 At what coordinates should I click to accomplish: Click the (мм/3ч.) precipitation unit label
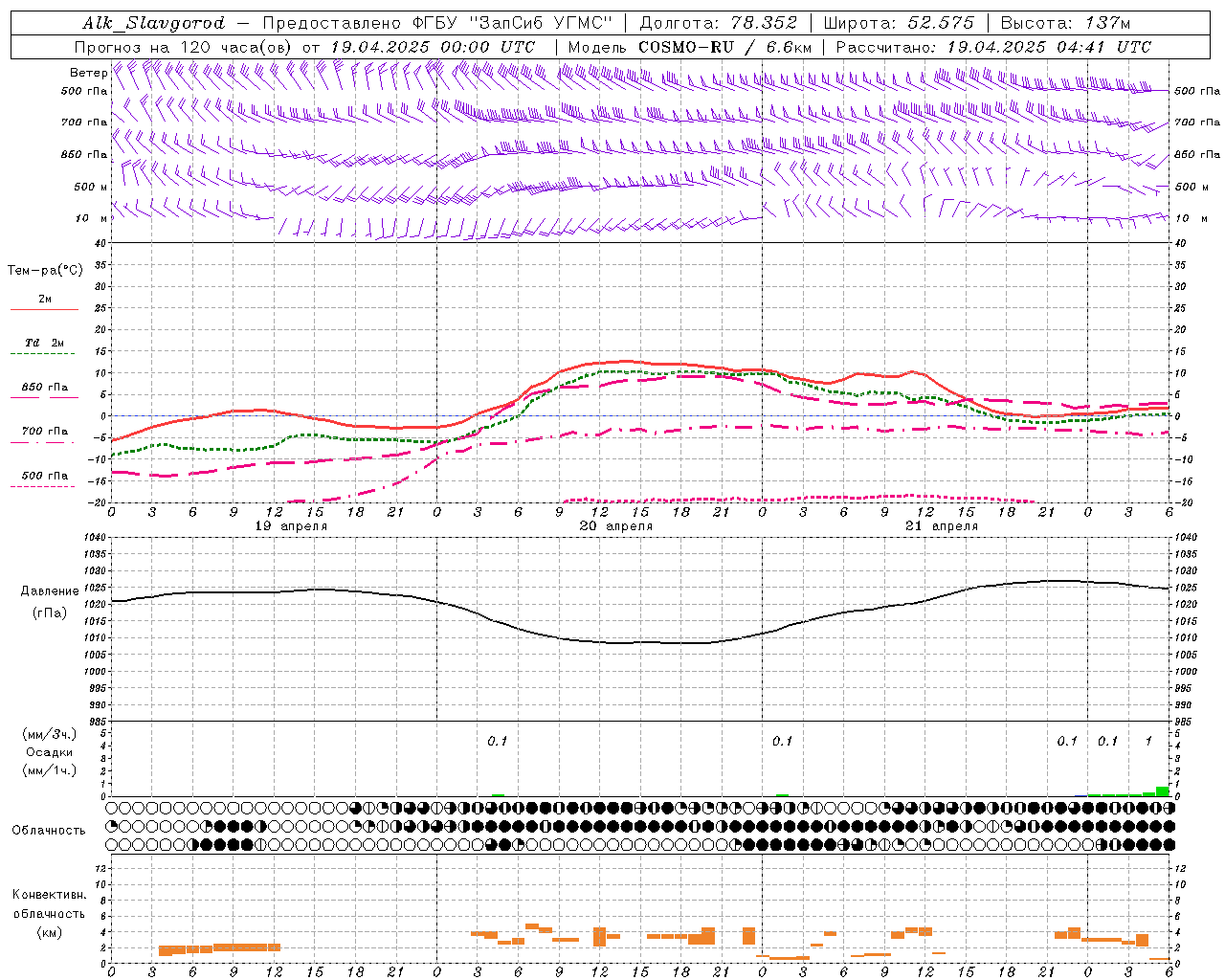(x=50, y=734)
